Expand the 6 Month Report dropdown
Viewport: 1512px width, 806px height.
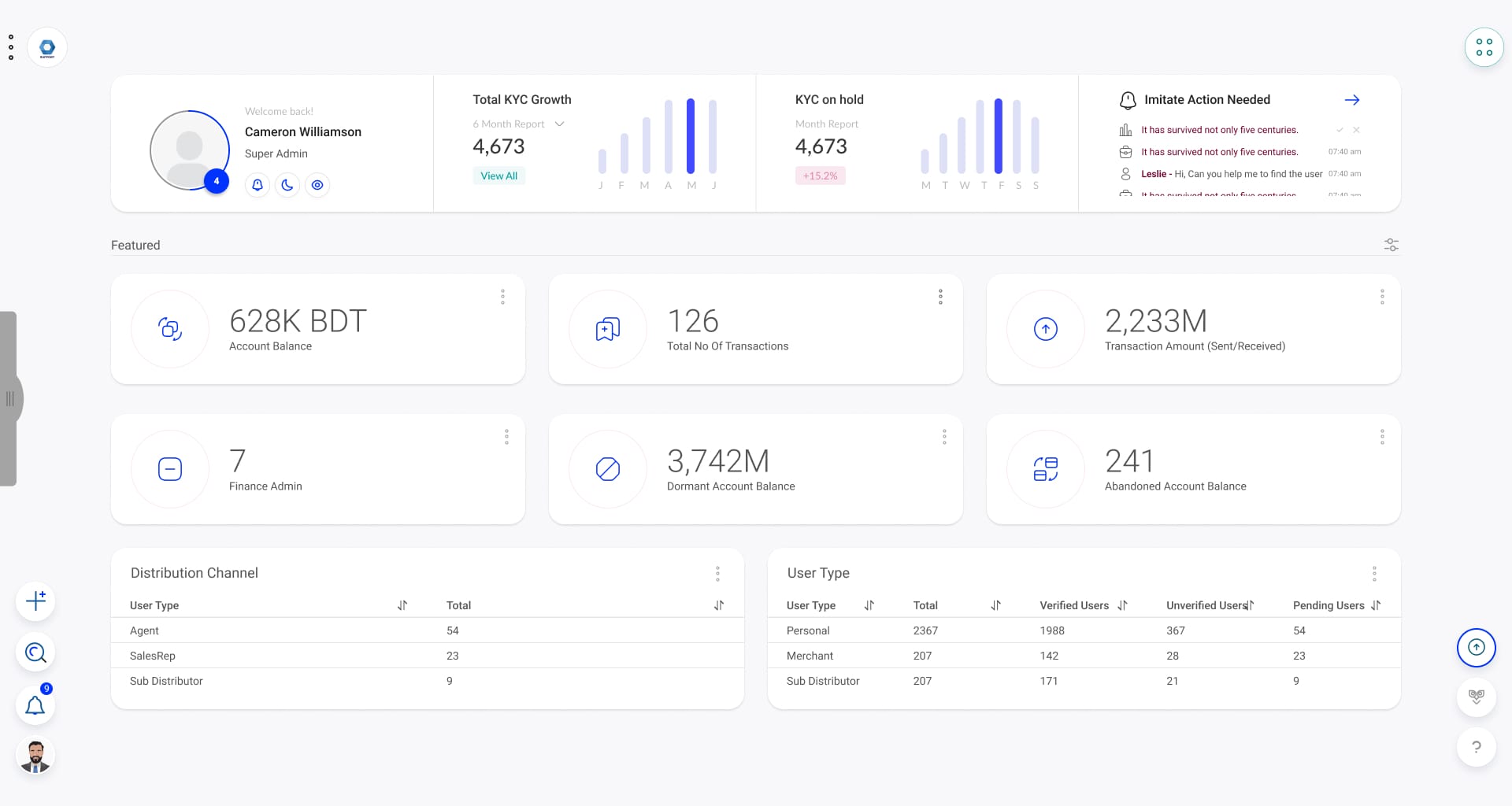559,124
